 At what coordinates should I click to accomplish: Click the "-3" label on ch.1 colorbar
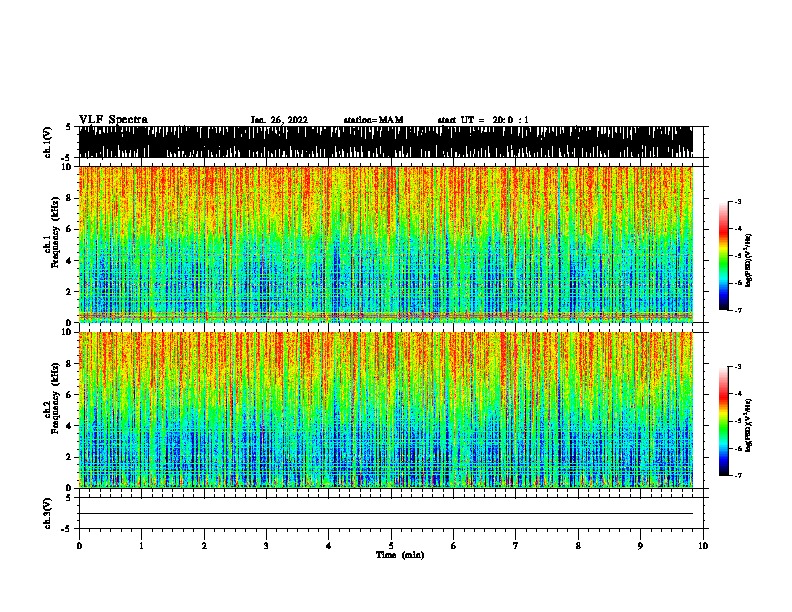pos(738,201)
